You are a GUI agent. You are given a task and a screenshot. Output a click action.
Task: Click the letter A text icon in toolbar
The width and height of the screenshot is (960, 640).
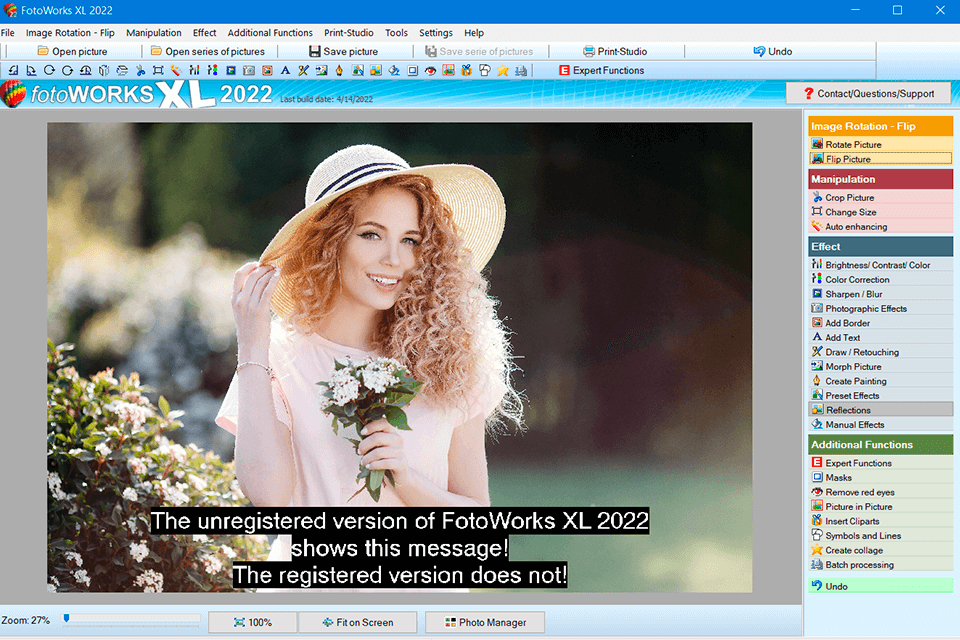pyautogui.click(x=285, y=70)
